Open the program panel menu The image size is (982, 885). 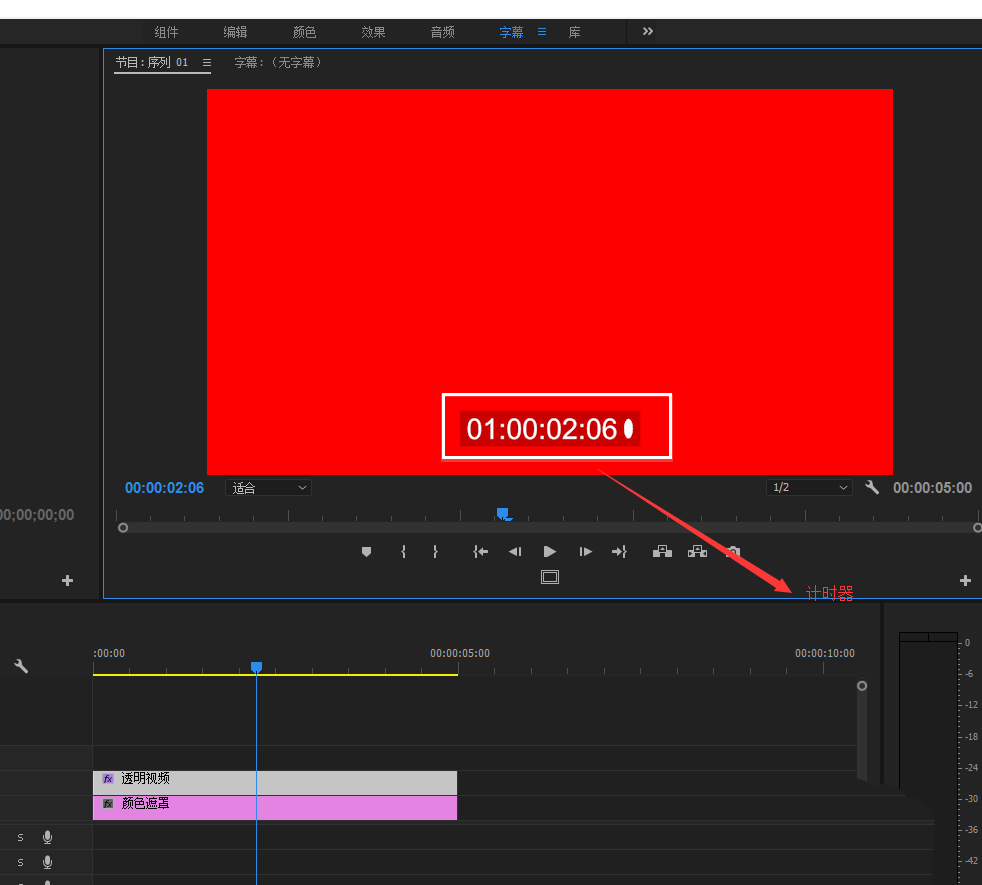click(206, 62)
